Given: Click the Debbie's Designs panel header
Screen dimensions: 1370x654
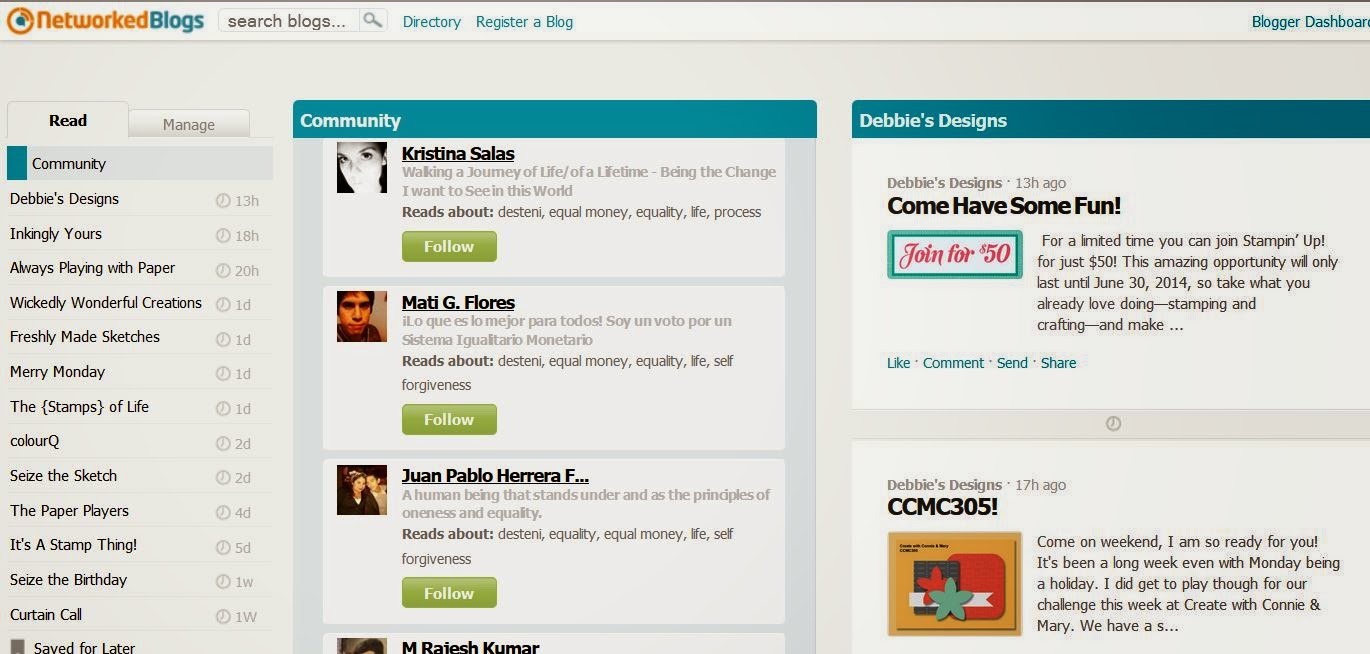Looking at the screenshot, I should tap(1110, 120).
